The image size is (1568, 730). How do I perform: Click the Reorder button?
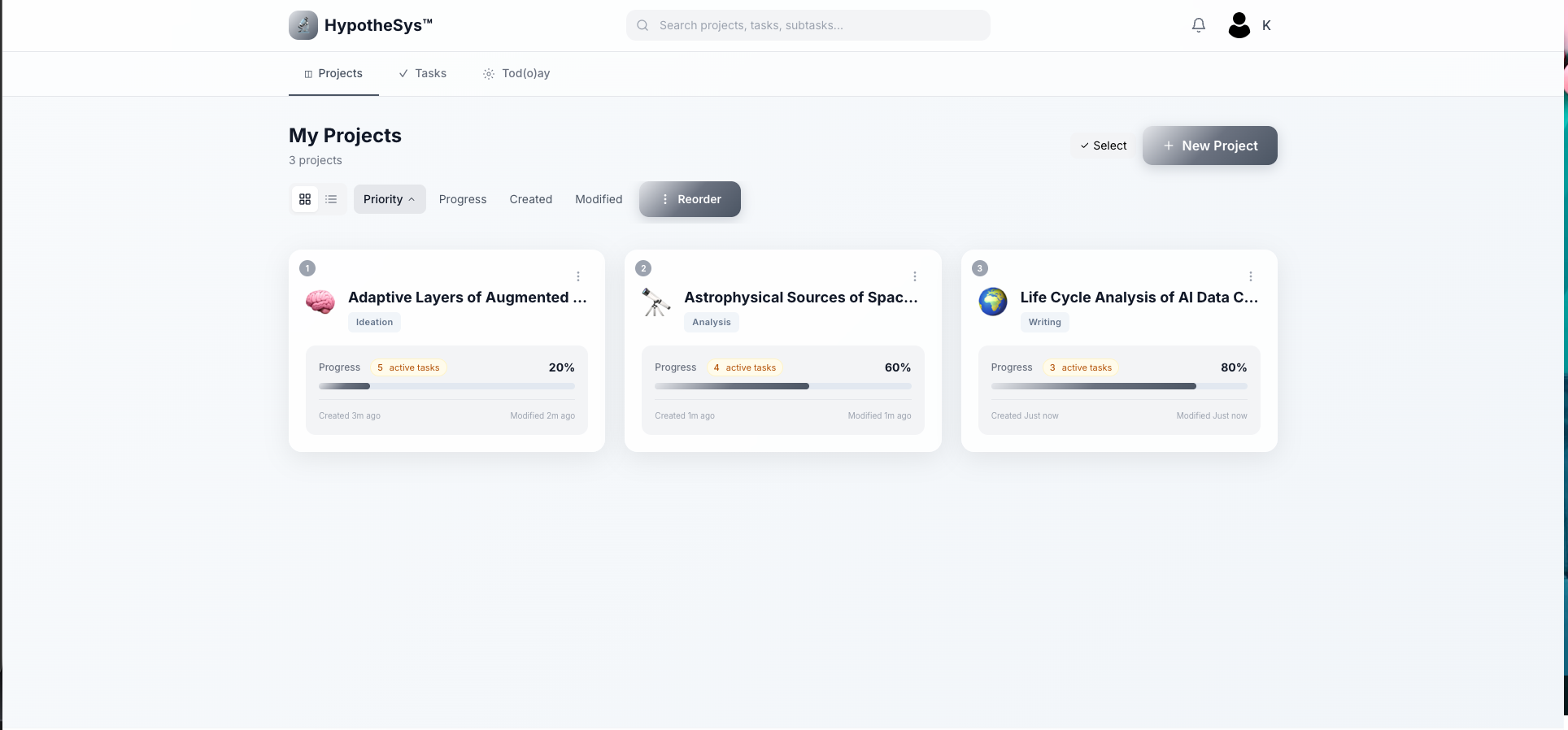point(690,199)
